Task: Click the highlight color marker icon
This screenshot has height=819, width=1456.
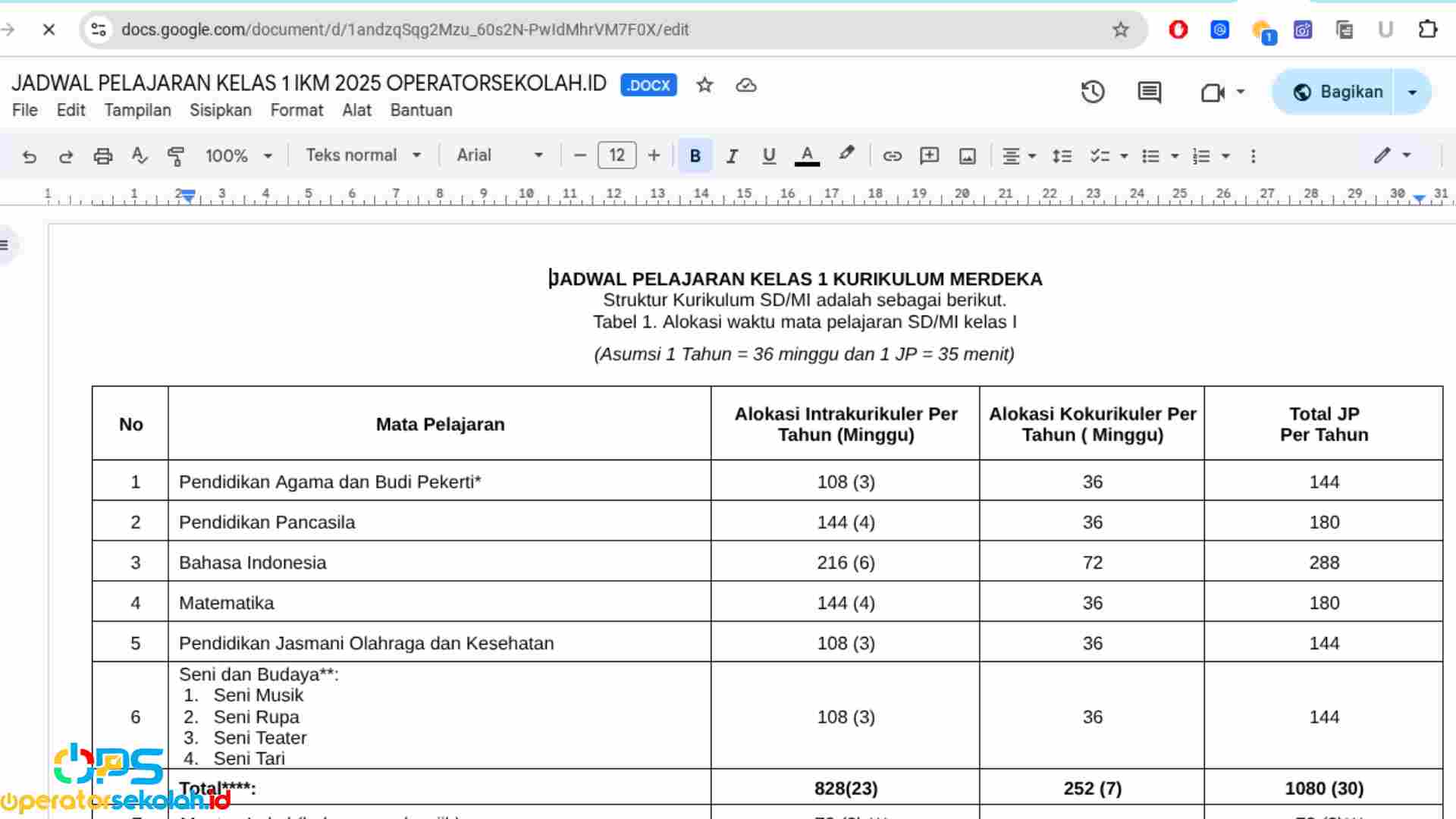Action: [846, 155]
